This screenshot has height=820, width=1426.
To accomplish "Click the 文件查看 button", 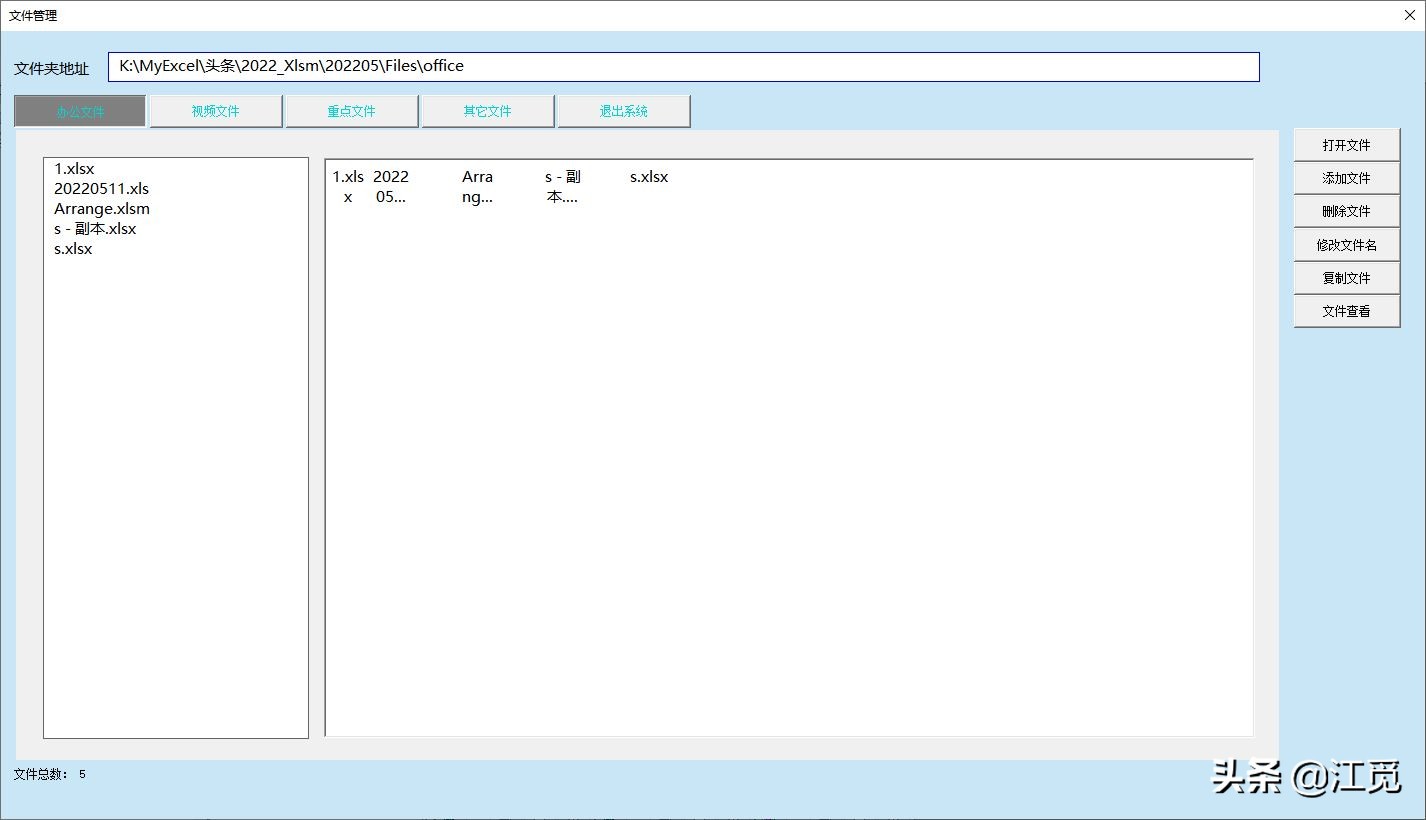I will pos(1346,311).
